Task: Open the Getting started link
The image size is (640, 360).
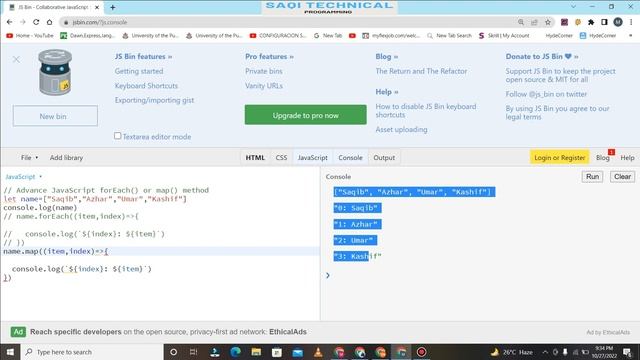Action: point(139,71)
